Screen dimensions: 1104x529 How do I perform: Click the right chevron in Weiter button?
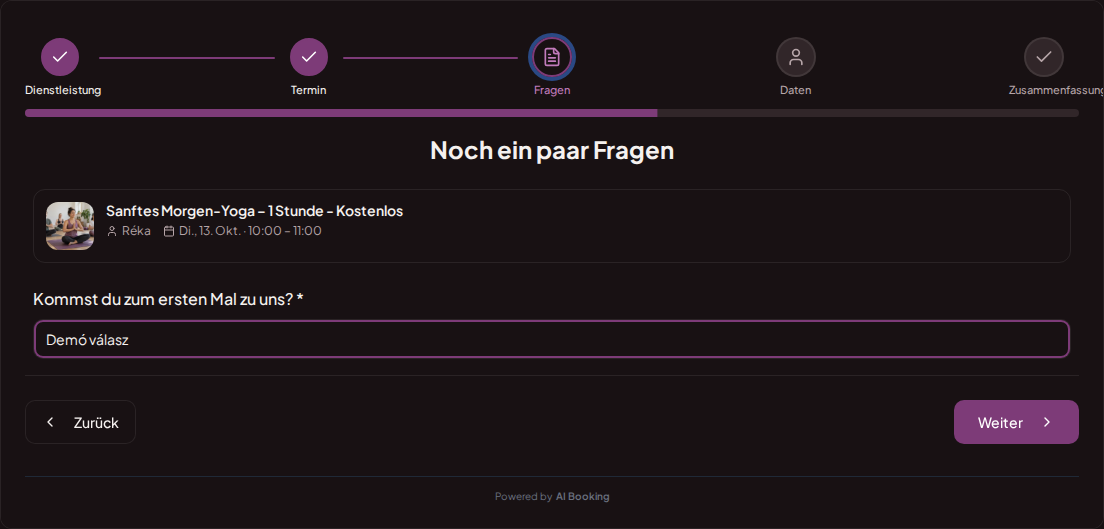click(1047, 422)
